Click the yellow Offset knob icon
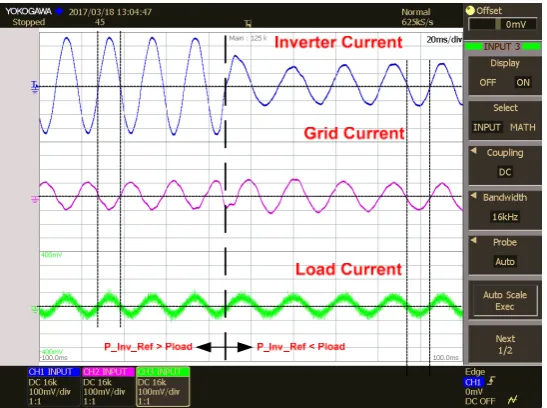The width and height of the screenshot is (547, 408). [470, 11]
